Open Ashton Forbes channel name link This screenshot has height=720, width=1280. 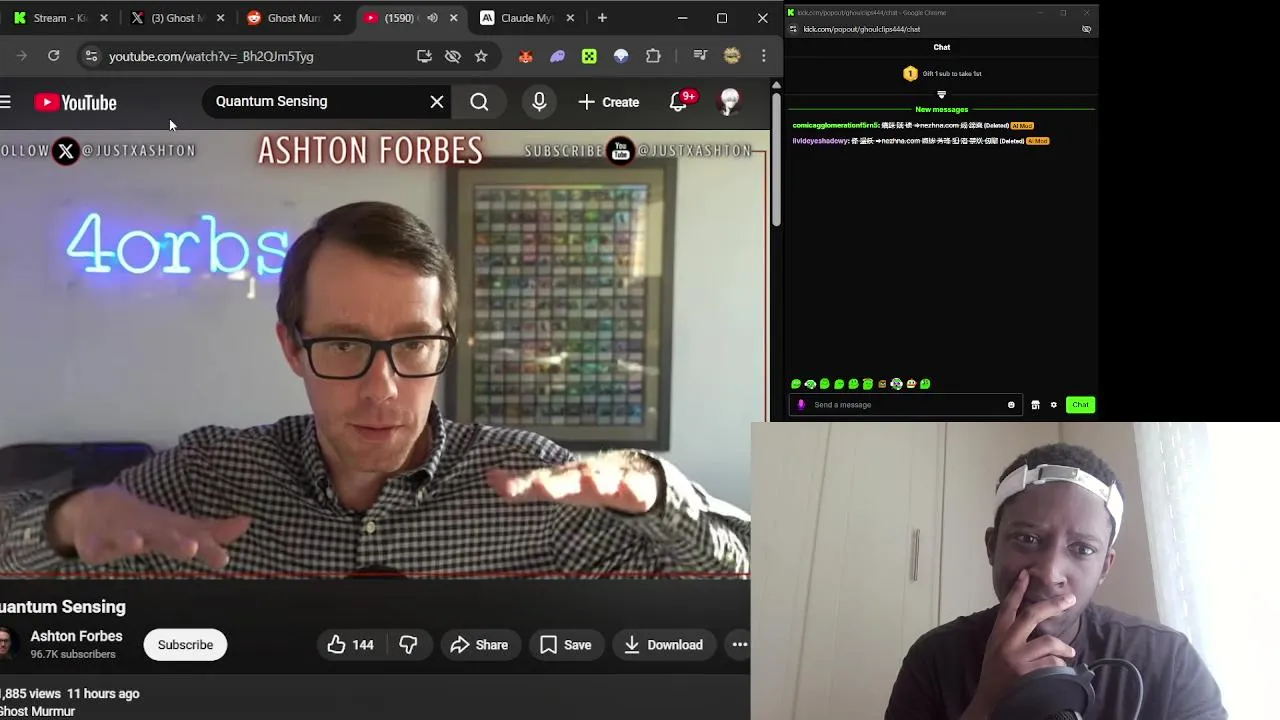[76, 636]
